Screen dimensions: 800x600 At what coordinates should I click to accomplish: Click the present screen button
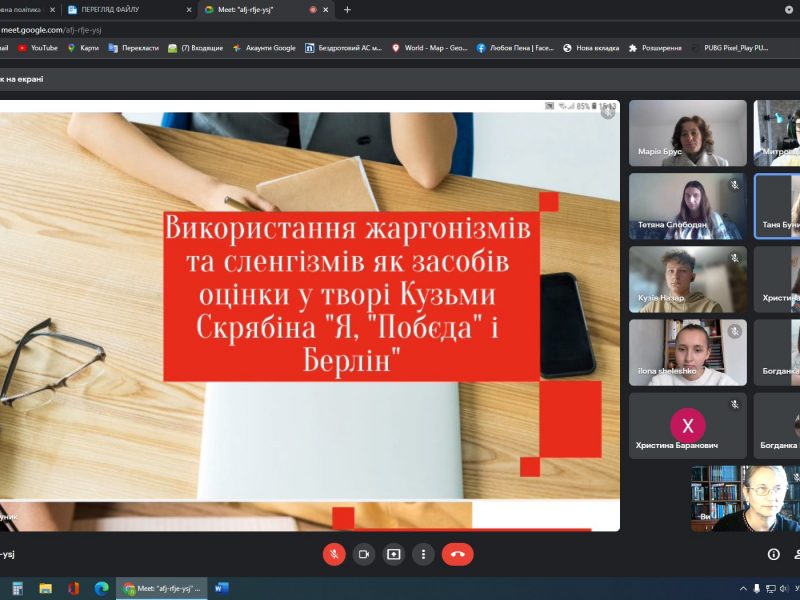394,554
